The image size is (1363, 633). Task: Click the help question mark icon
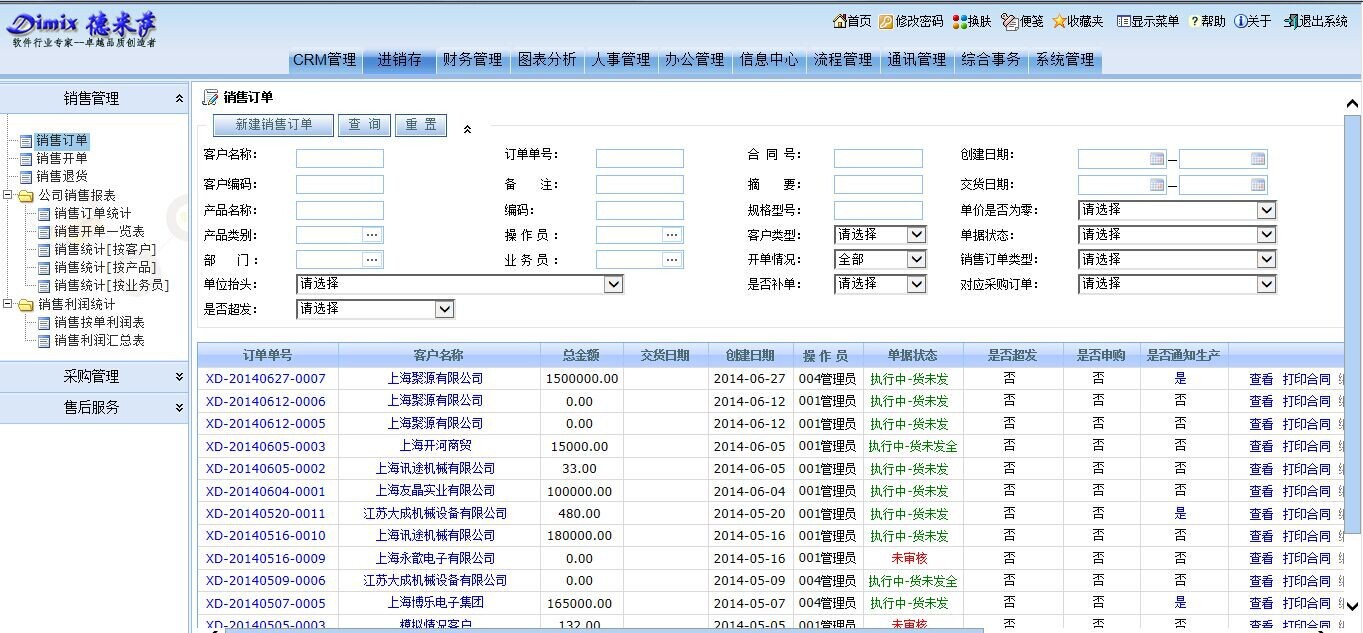click(1194, 21)
